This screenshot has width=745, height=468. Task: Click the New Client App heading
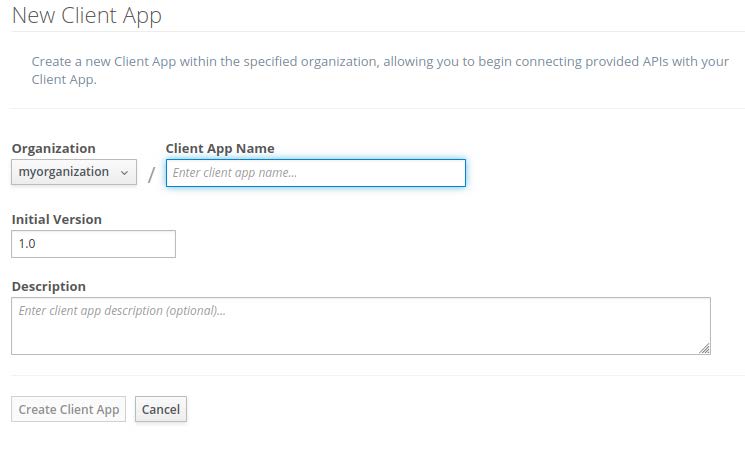[x=86, y=16]
